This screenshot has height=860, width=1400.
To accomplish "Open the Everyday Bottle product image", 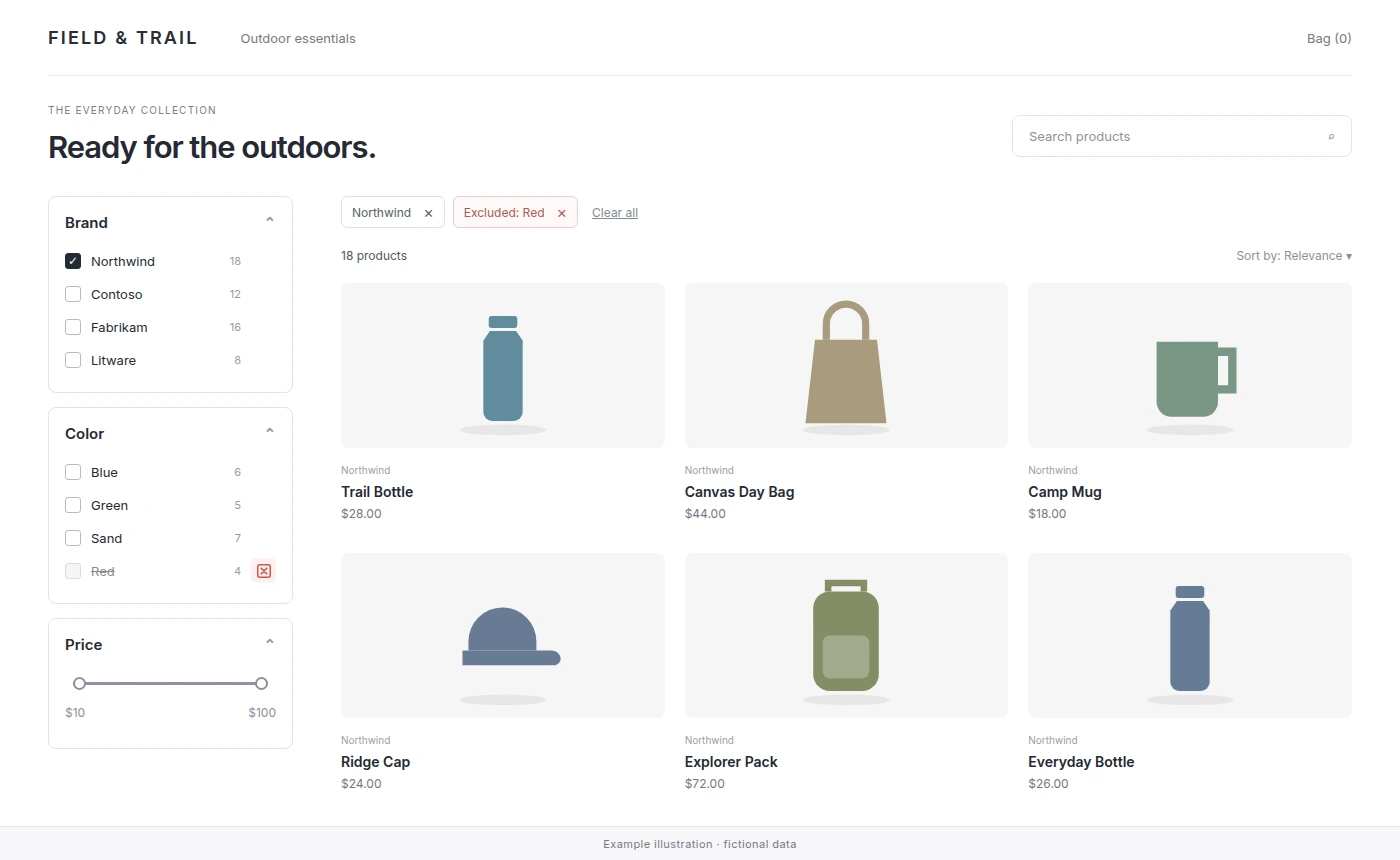I will [1190, 635].
